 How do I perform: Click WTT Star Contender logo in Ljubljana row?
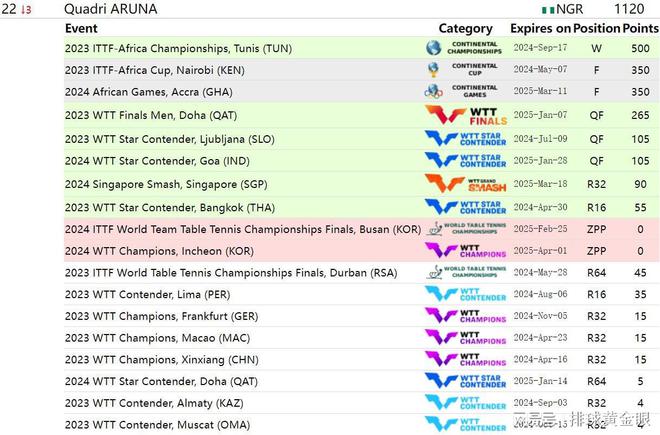pos(465,139)
